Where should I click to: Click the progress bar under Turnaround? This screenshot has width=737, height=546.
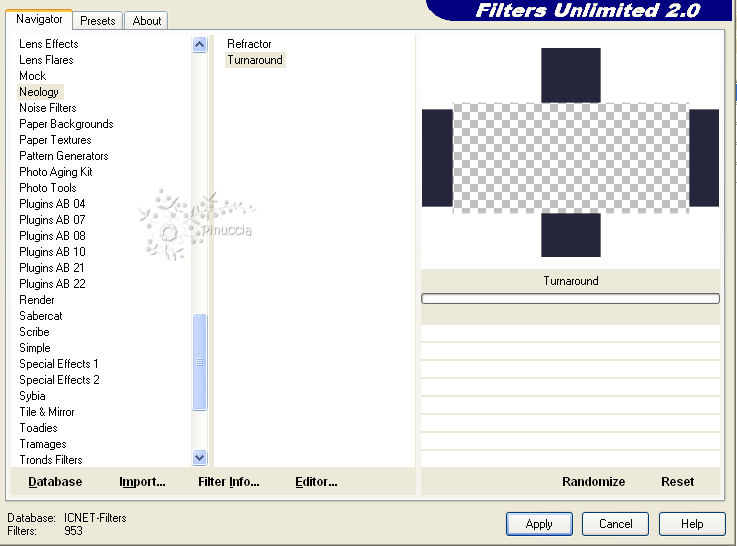(570, 298)
